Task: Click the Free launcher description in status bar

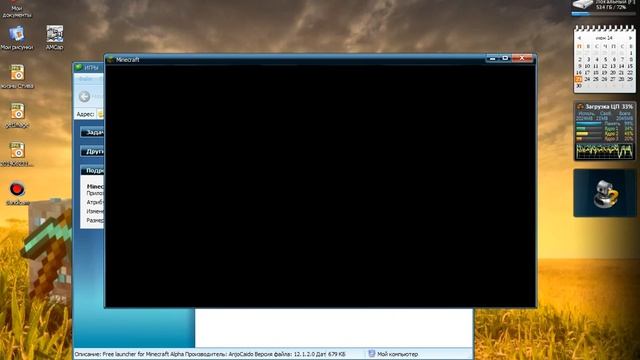Action: point(210,354)
